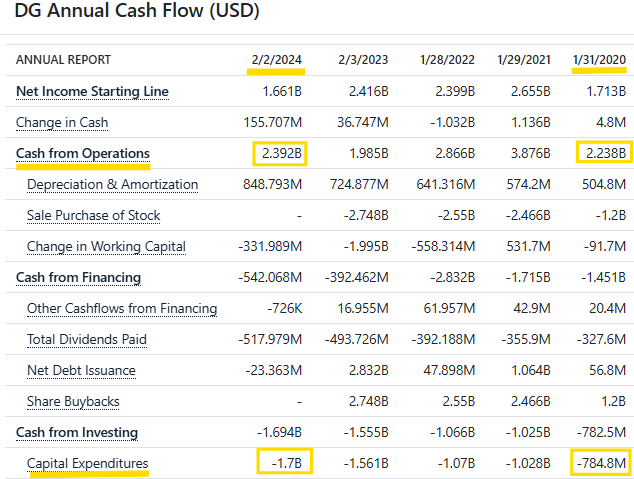Select change in cash value 155.707M
634x479 pixels.
tap(273, 122)
